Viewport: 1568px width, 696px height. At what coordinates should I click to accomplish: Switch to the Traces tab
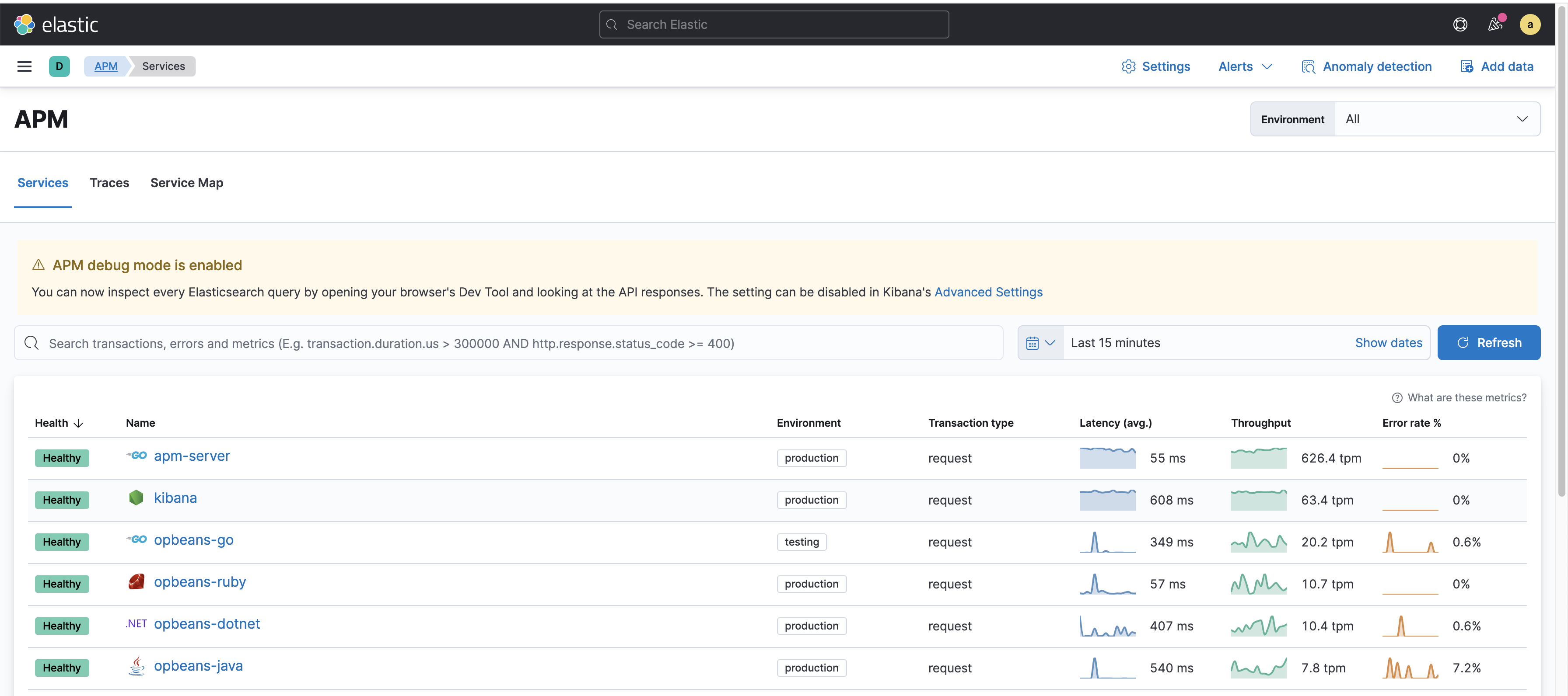tap(109, 183)
